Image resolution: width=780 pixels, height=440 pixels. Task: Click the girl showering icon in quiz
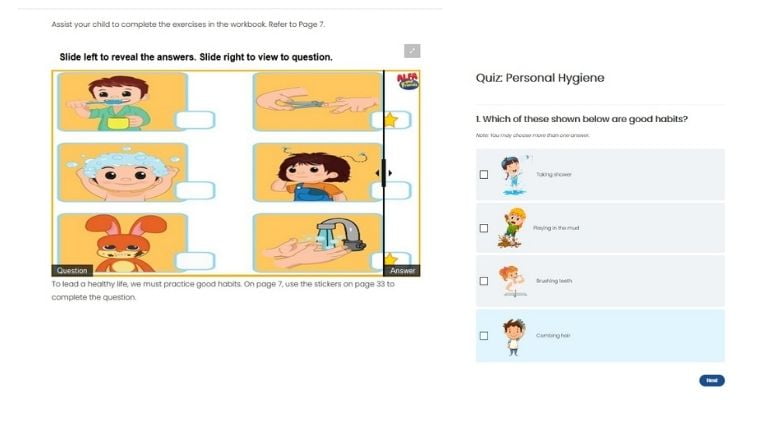[x=514, y=175]
